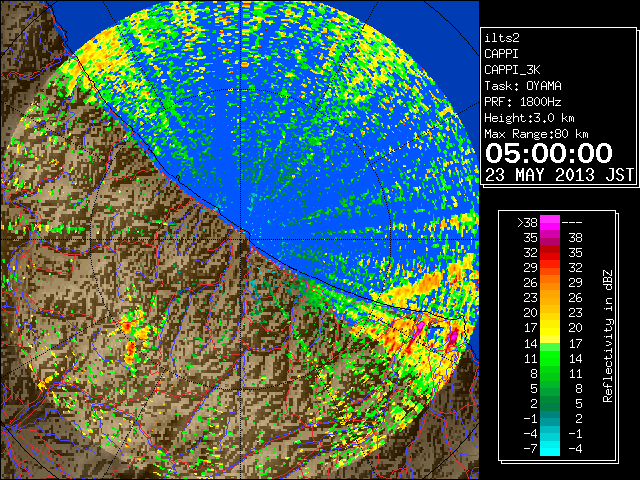640x480 pixels.
Task: Click the cyan -7 dBZ legend swatch
Action: point(550,448)
